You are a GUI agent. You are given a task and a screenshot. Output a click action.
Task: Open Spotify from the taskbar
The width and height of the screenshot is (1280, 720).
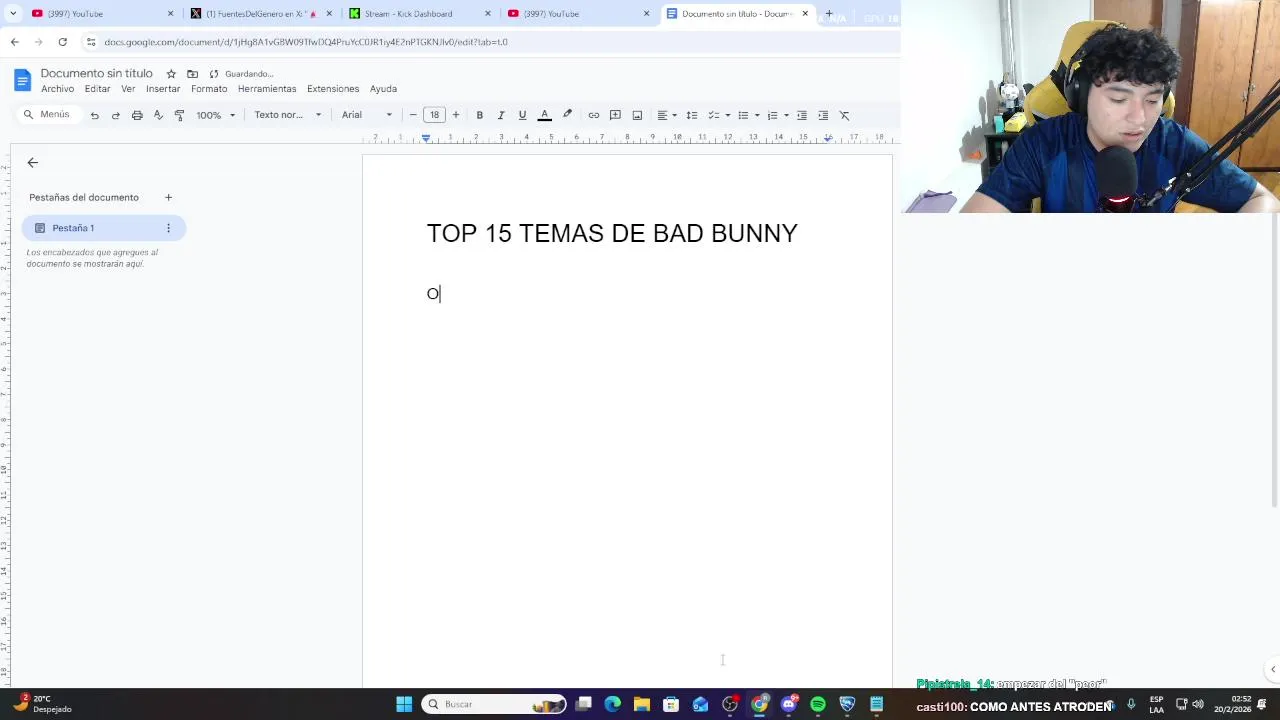click(x=818, y=704)
